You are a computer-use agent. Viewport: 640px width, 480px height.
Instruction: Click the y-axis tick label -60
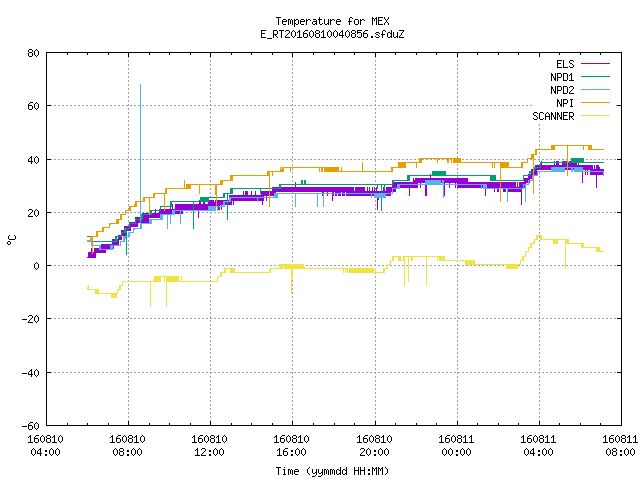[31, 426]
